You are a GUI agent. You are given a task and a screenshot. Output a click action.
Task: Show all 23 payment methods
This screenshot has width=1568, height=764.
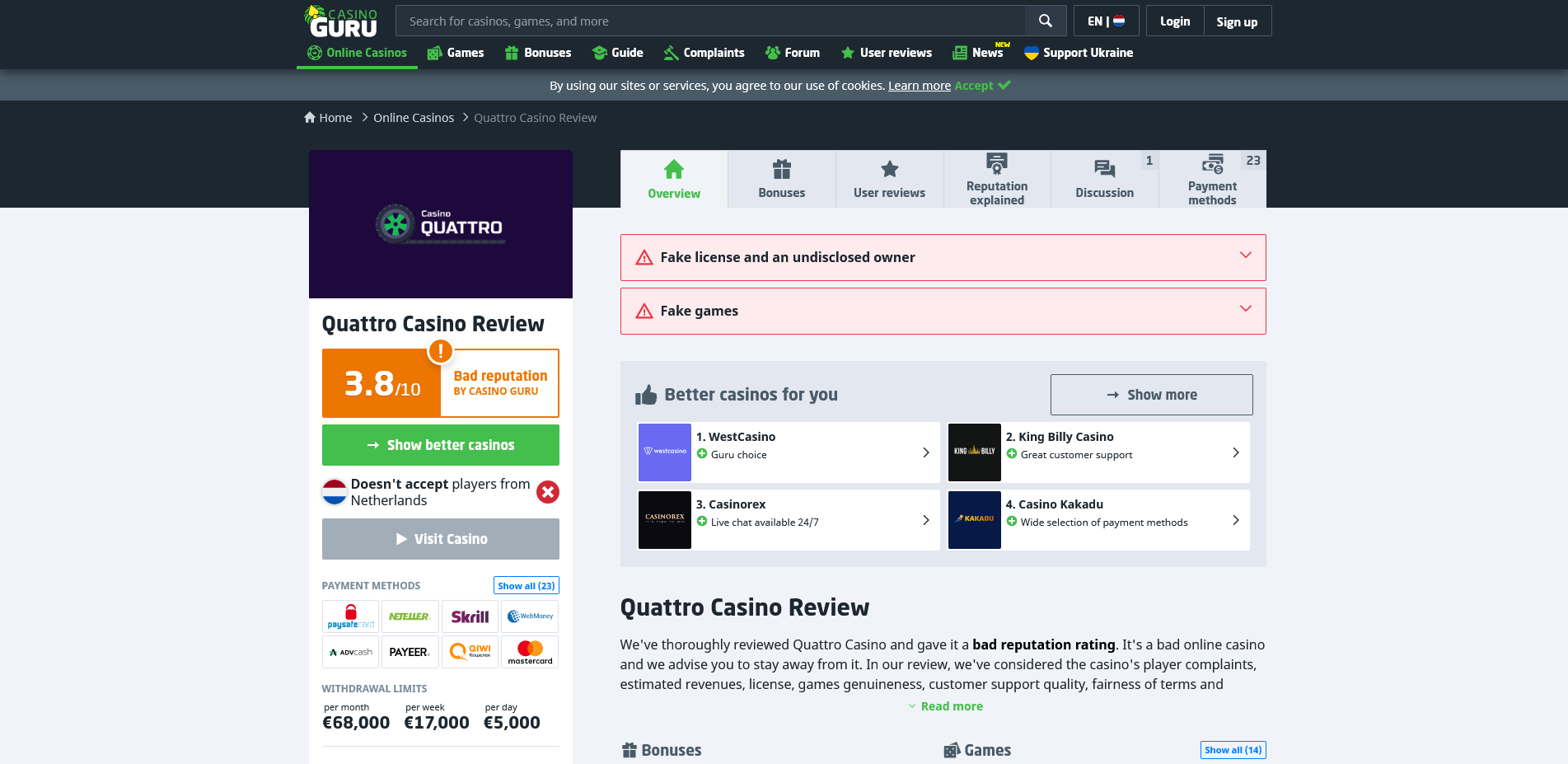coord(527,585)
